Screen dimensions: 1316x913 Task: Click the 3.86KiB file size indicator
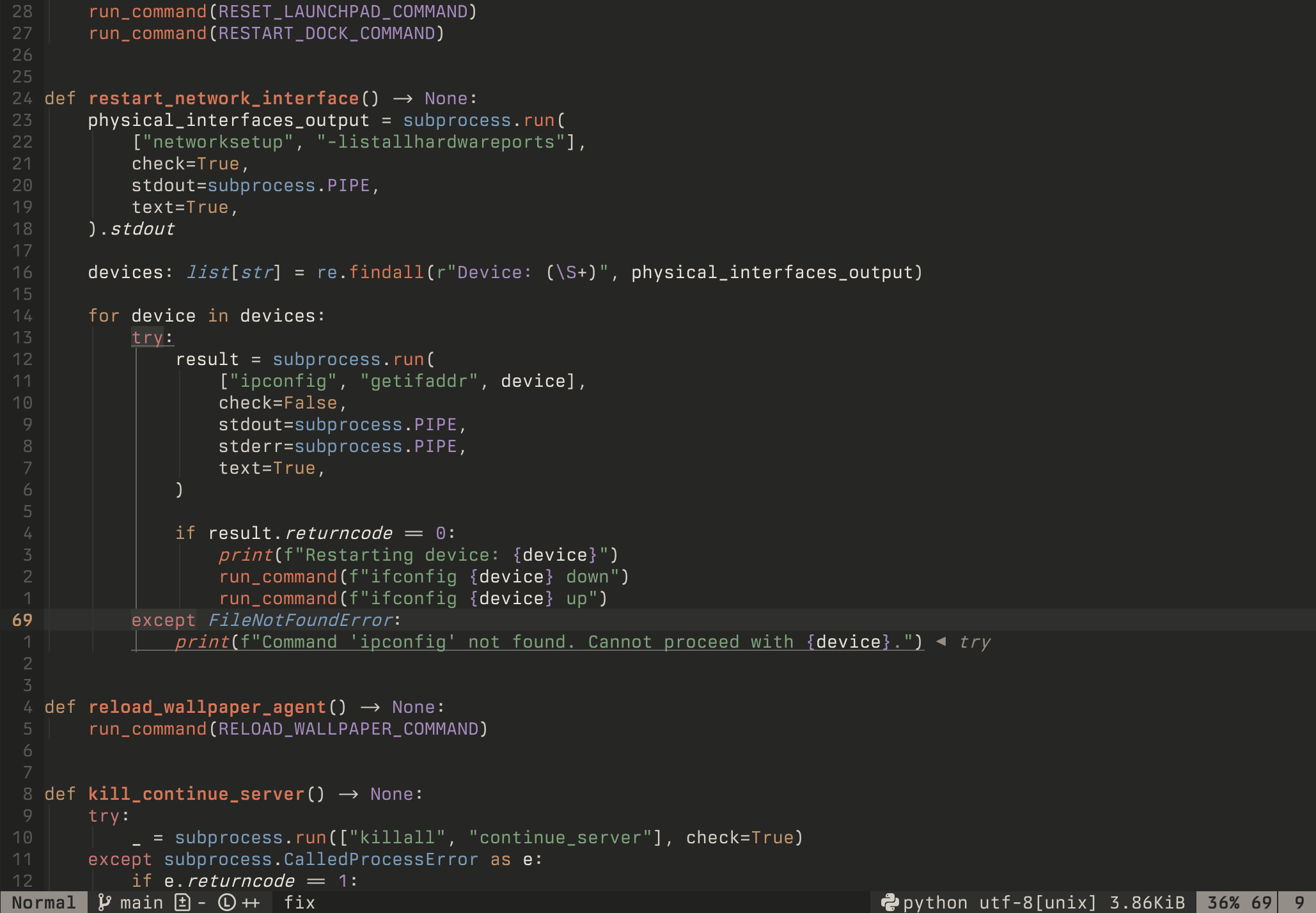point(1147,902)
